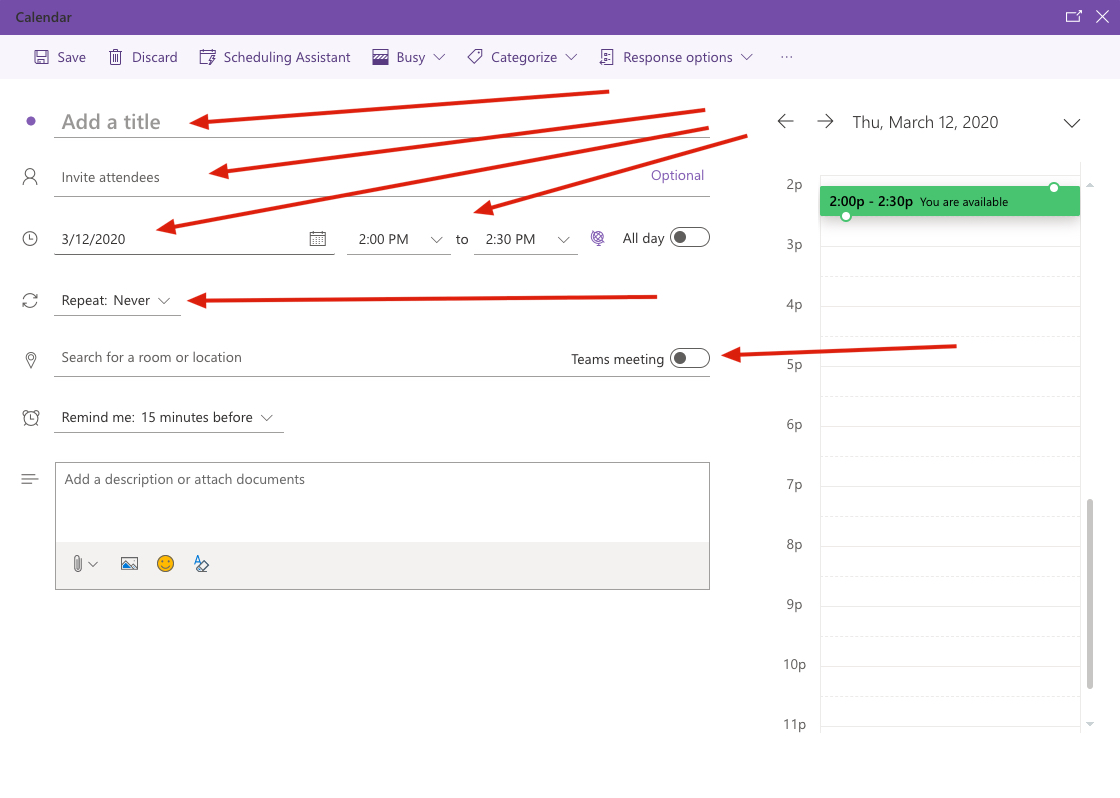Go to previous day with left arrow
The height and width of the screenshot is (798, 1120).
pyautogui.click(x=786, y=121)
